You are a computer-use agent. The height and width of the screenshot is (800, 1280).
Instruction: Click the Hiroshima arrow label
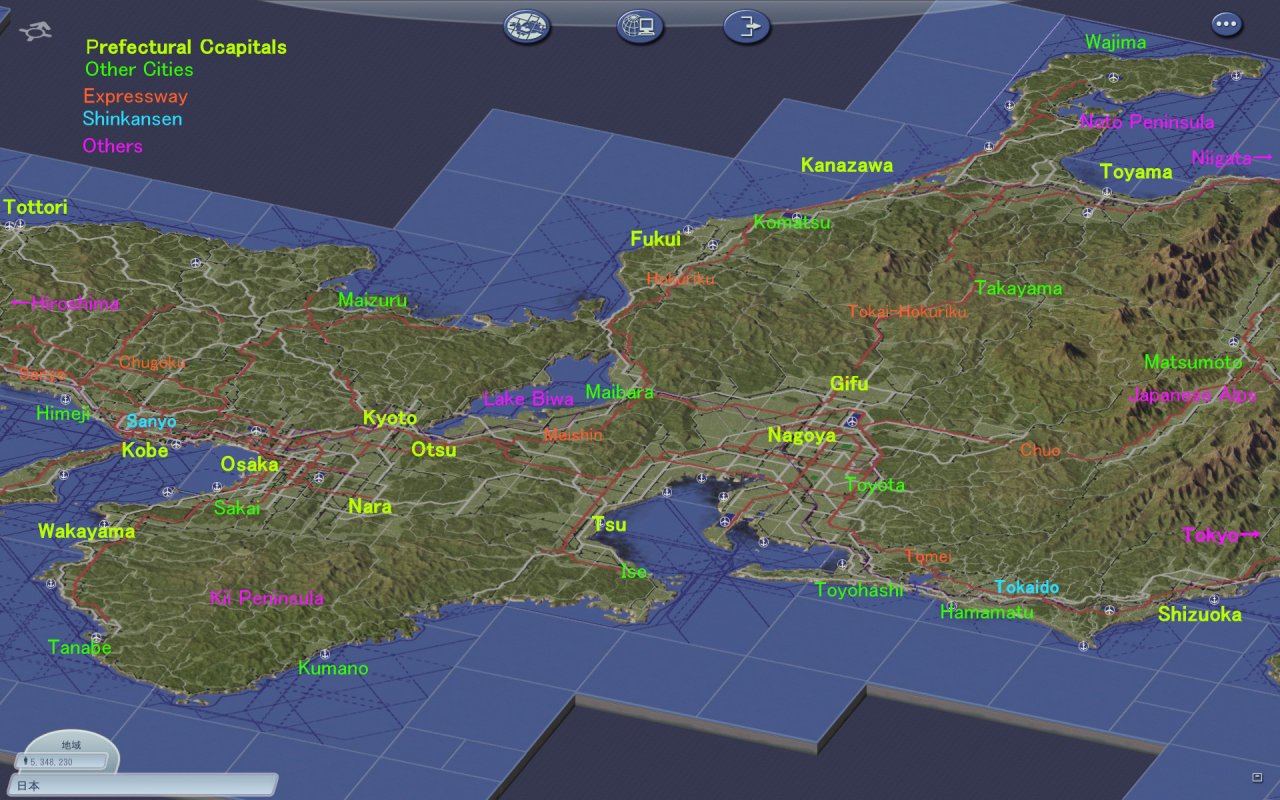[65, 303]
